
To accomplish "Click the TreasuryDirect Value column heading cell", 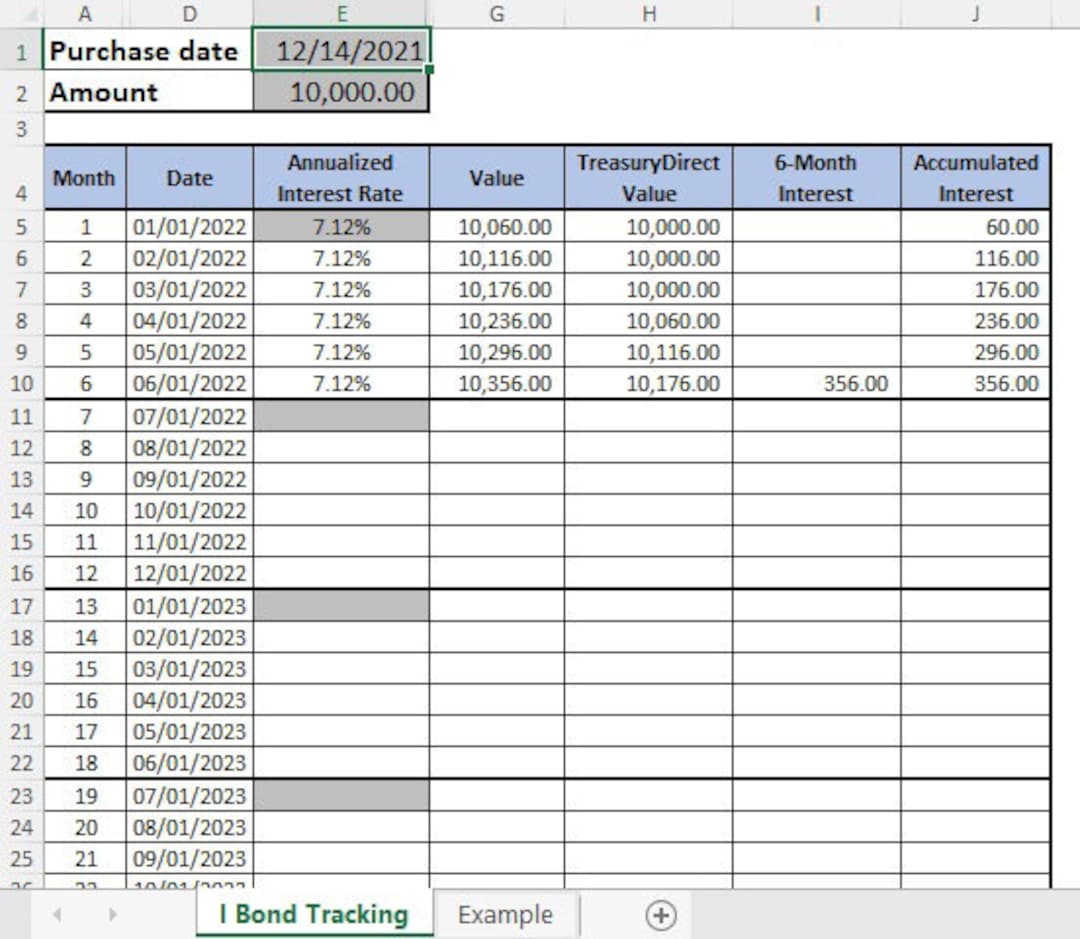I will tap(650, 177).
